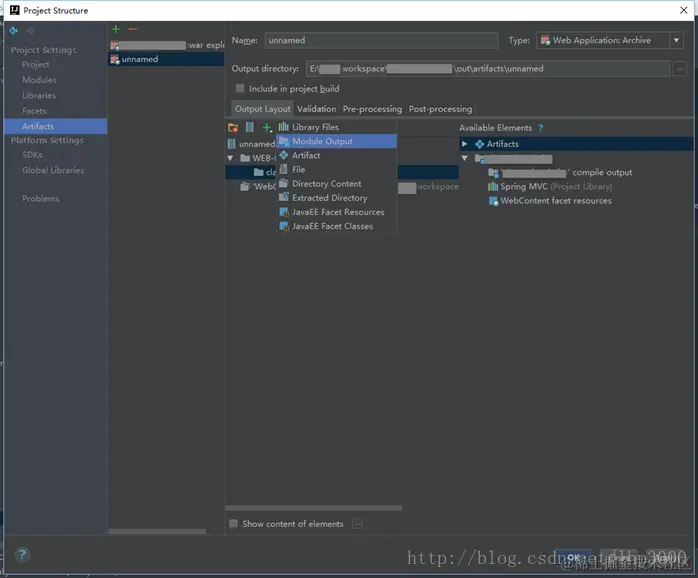Click the help question mark button
Image resolution: width=698 pixels, height=578 pixels.
click(22, 554)
